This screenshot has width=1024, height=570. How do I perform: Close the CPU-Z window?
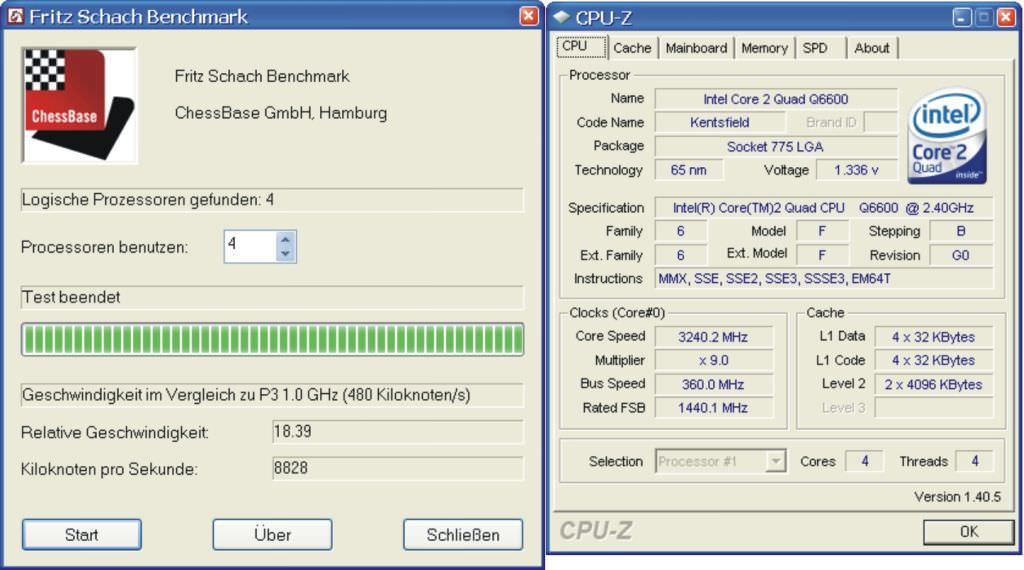click(x=1006, y=18)
